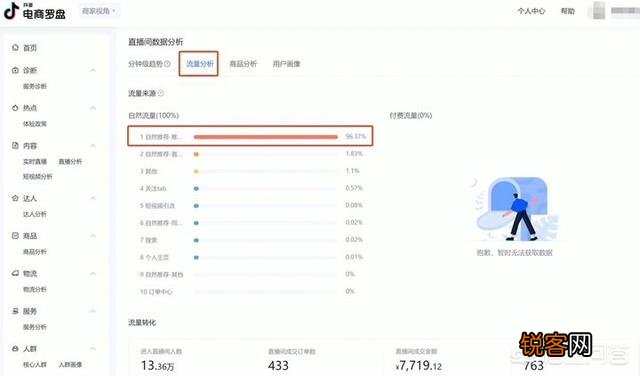Click 帮助 in the top bar
This screenshot has height=376, width=640.
tap(568, 11)
